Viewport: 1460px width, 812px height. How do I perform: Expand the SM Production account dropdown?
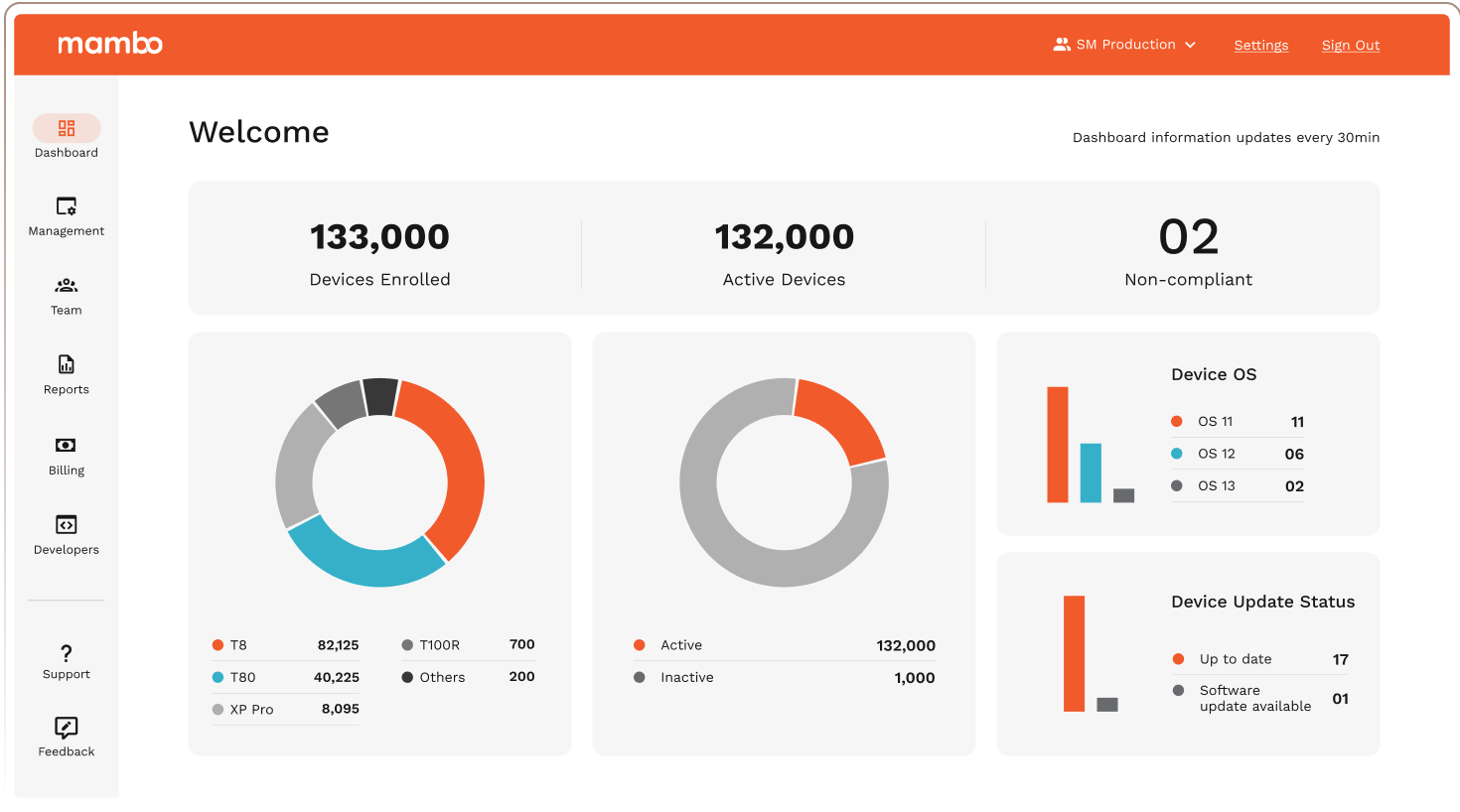tap(1124, 45)
